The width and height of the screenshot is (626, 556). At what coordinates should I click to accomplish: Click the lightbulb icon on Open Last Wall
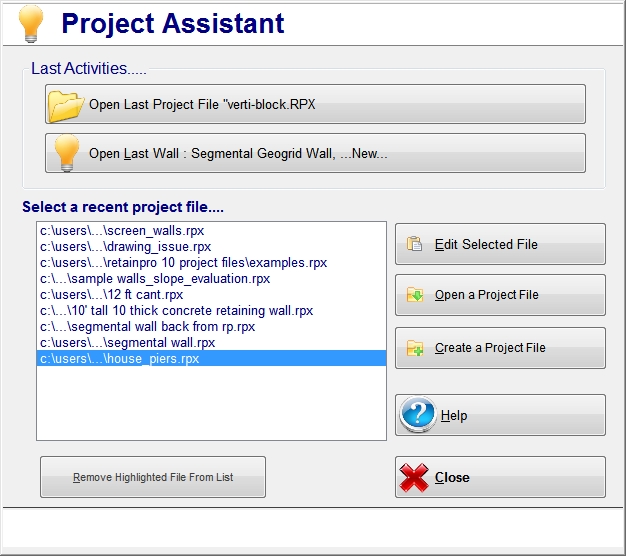point(66,153)
